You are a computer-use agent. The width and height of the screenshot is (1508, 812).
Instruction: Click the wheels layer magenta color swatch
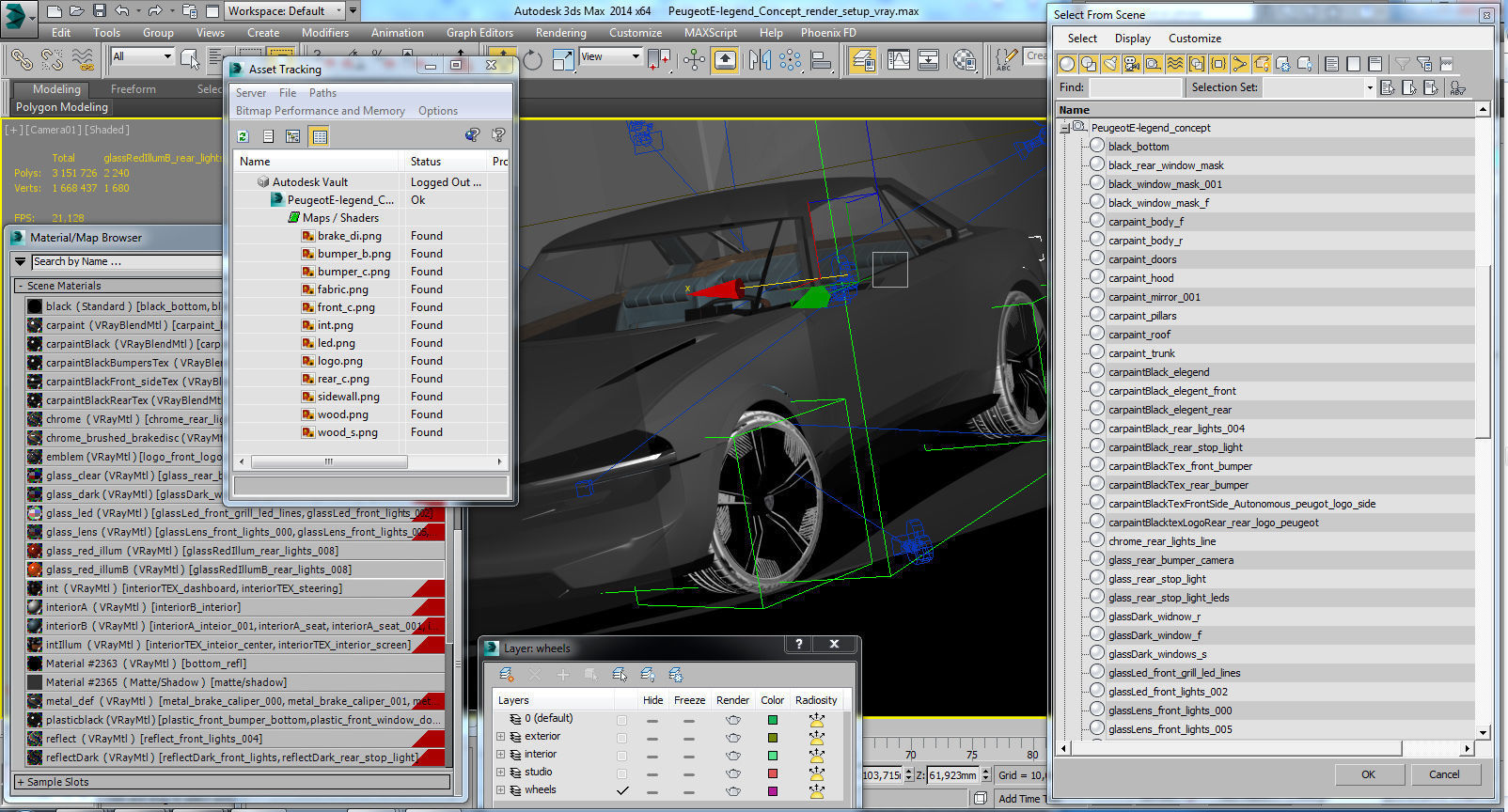point(773,791)
